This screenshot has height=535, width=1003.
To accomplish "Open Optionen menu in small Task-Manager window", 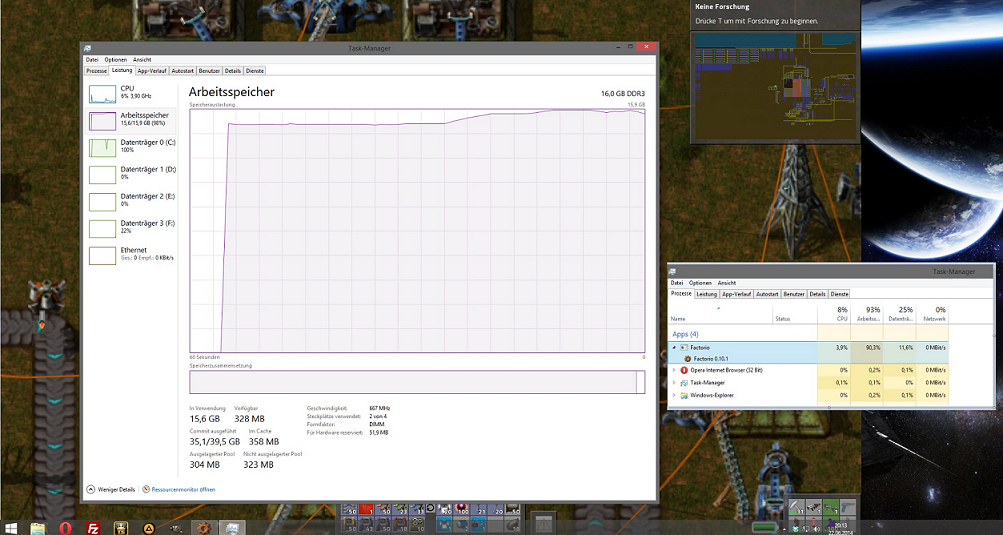I will tap(700, 283).
